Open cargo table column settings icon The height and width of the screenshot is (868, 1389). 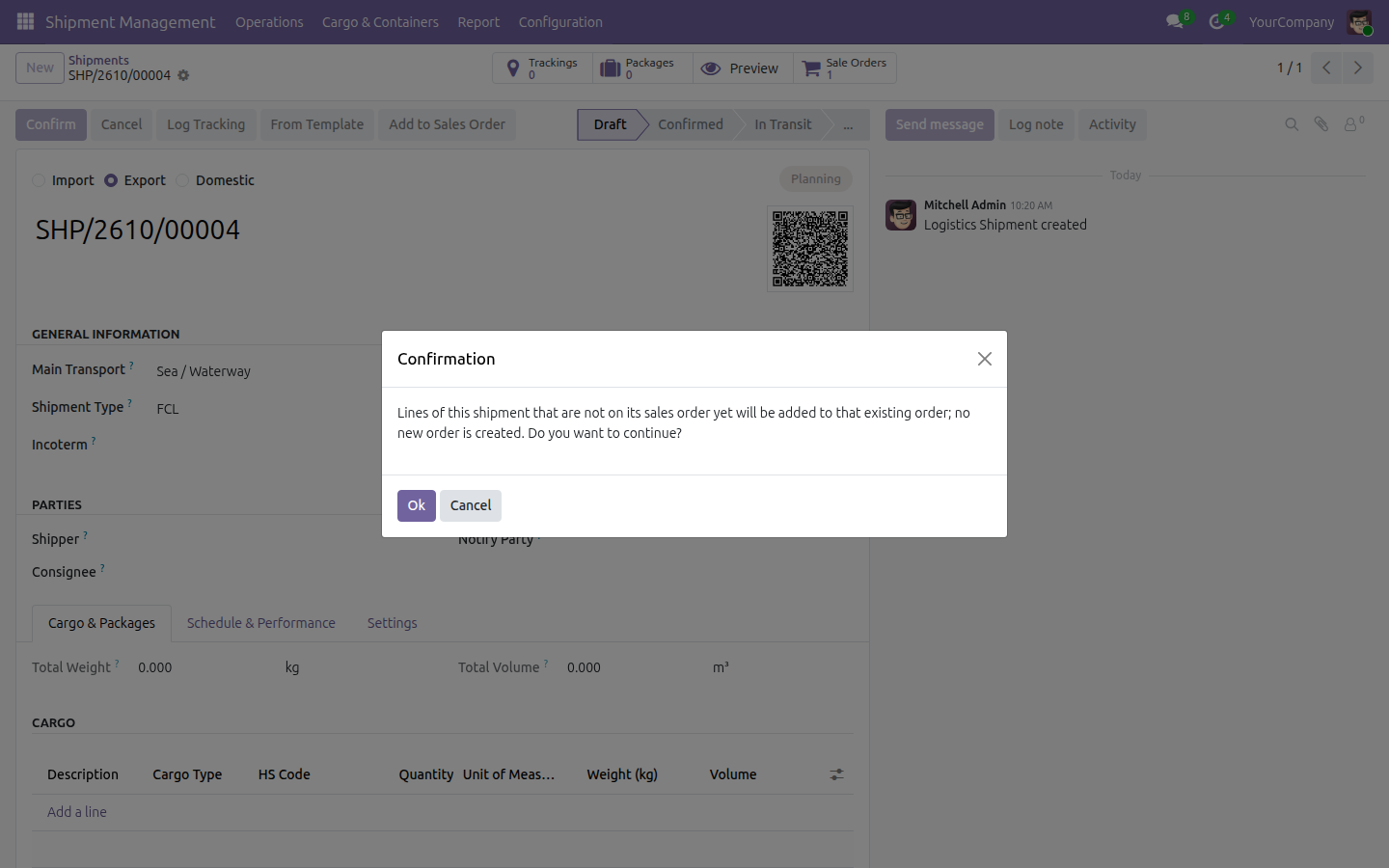click(836, 774)
